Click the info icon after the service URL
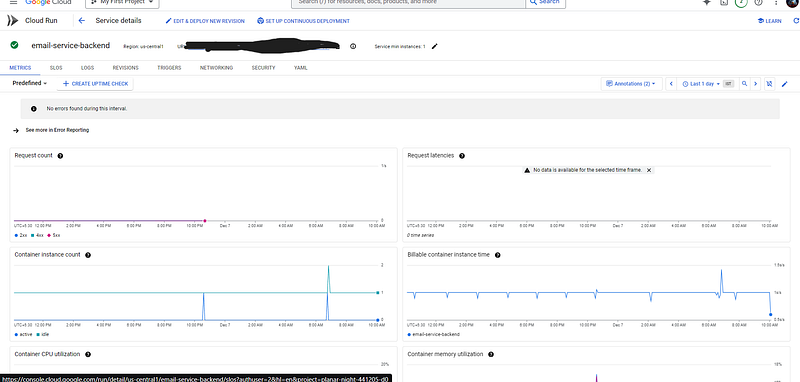The height and width of the screenshot is (382, 800). coord(353,46)
